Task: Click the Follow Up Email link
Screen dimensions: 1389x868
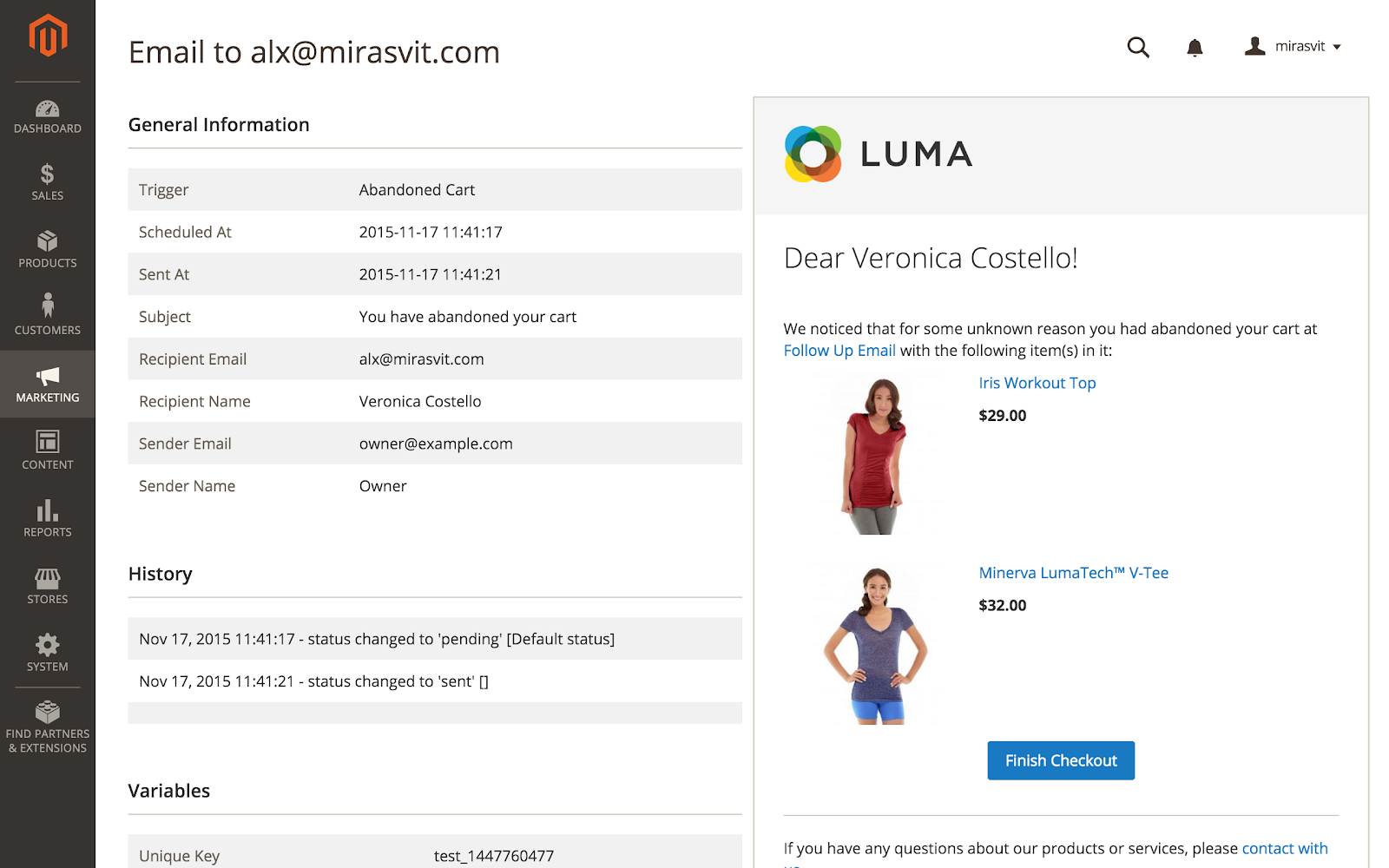Action: tap(839, 351)
